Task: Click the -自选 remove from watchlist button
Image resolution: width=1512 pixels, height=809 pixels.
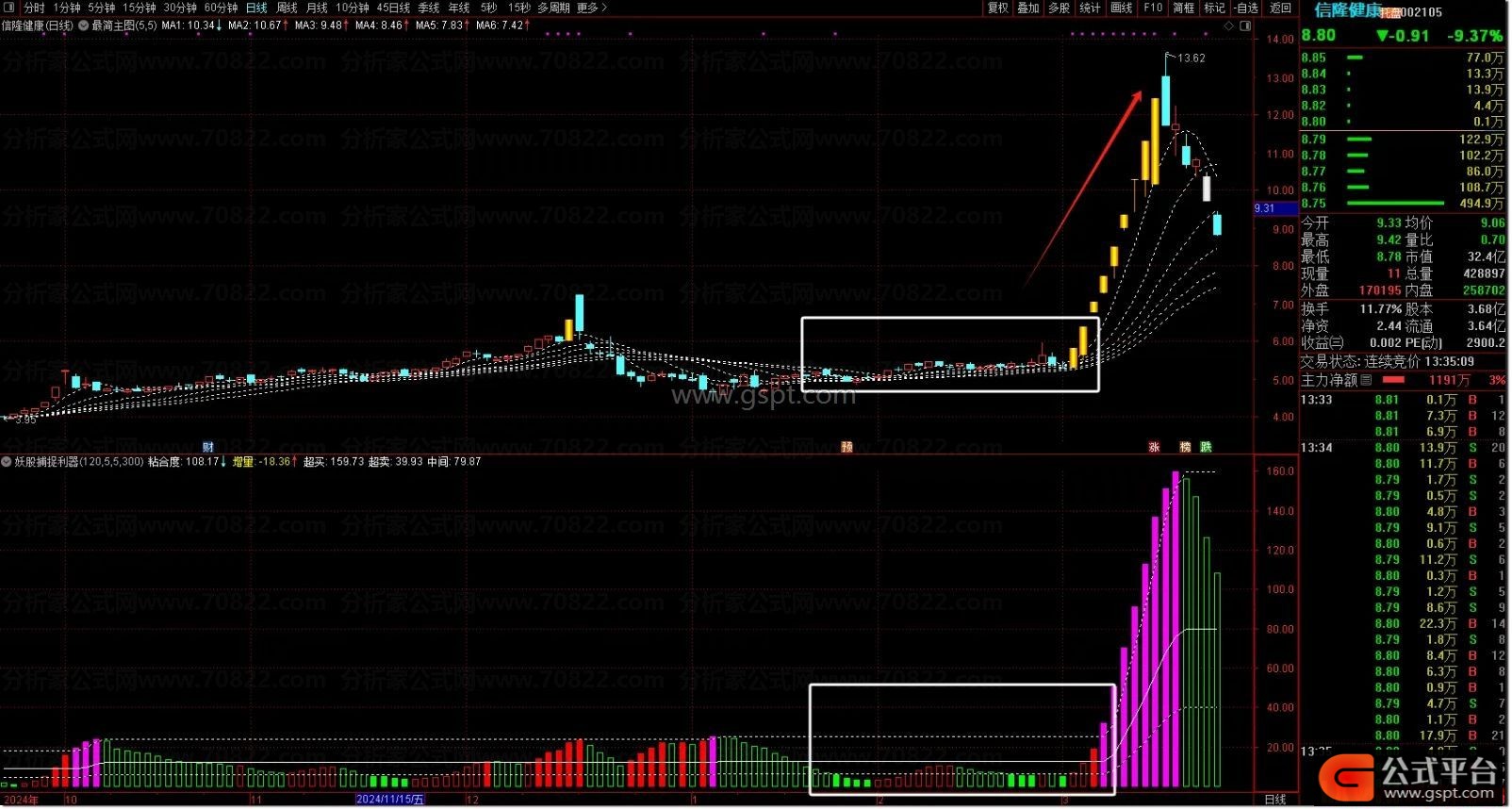Action: pyautogui.click(x=1246, y=8)
